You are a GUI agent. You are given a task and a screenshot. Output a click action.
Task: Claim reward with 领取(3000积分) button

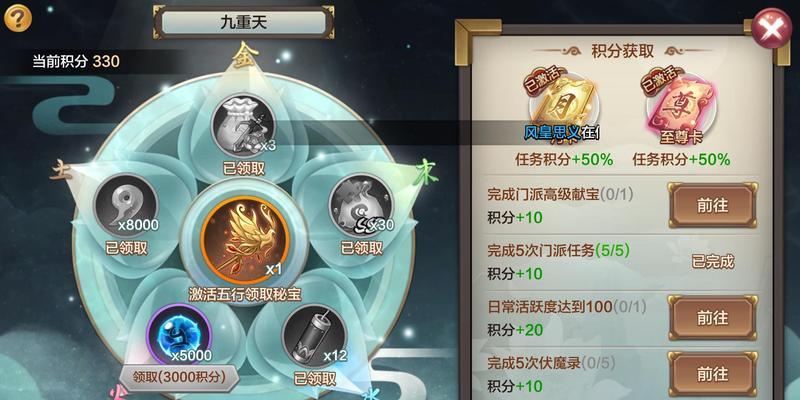pyautogui.click(x=179, y=378)
